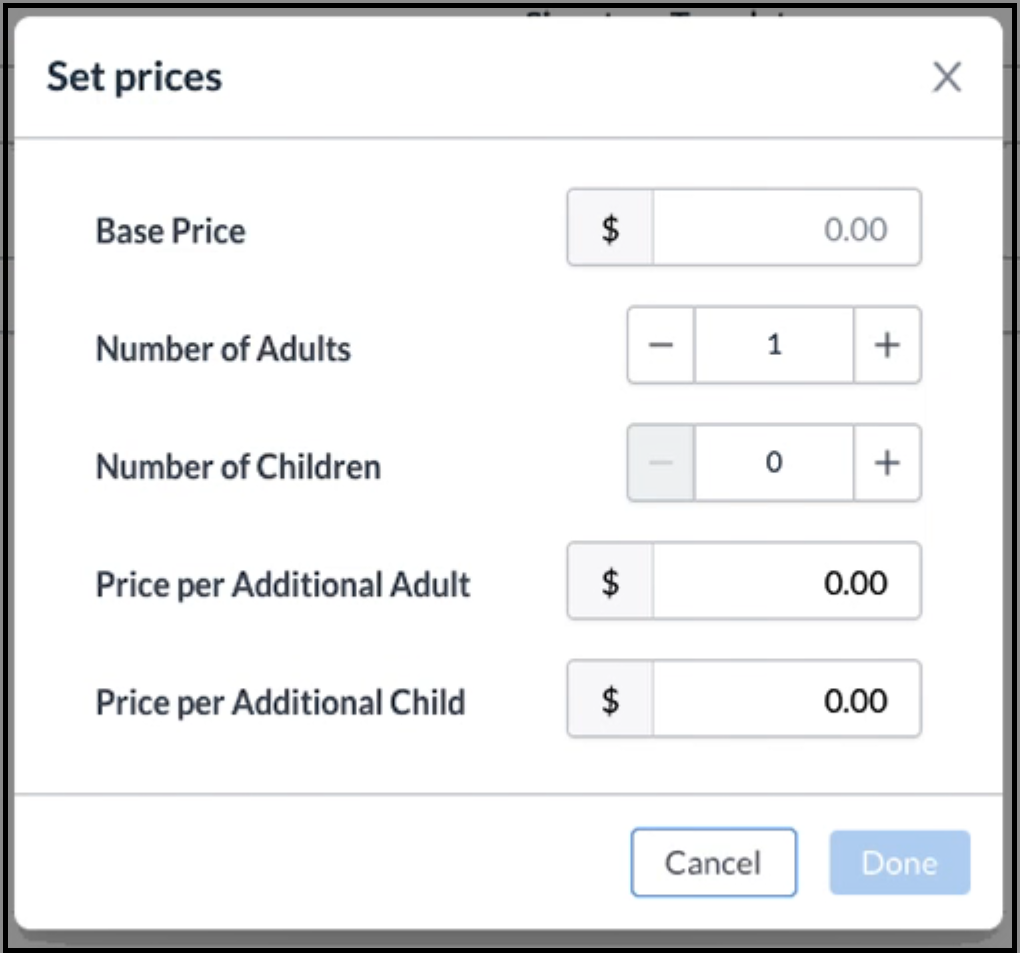The width and height of the screenshot is (1020, 953).
Task: Click the disabled minus icon for Number of Children
Action: click(661, 462)
